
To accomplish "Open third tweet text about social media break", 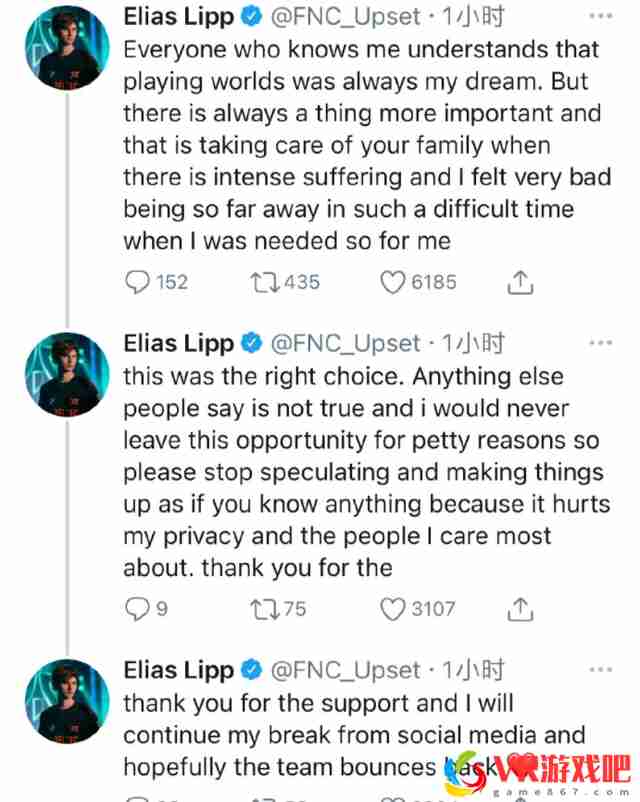I will point(354,735).
